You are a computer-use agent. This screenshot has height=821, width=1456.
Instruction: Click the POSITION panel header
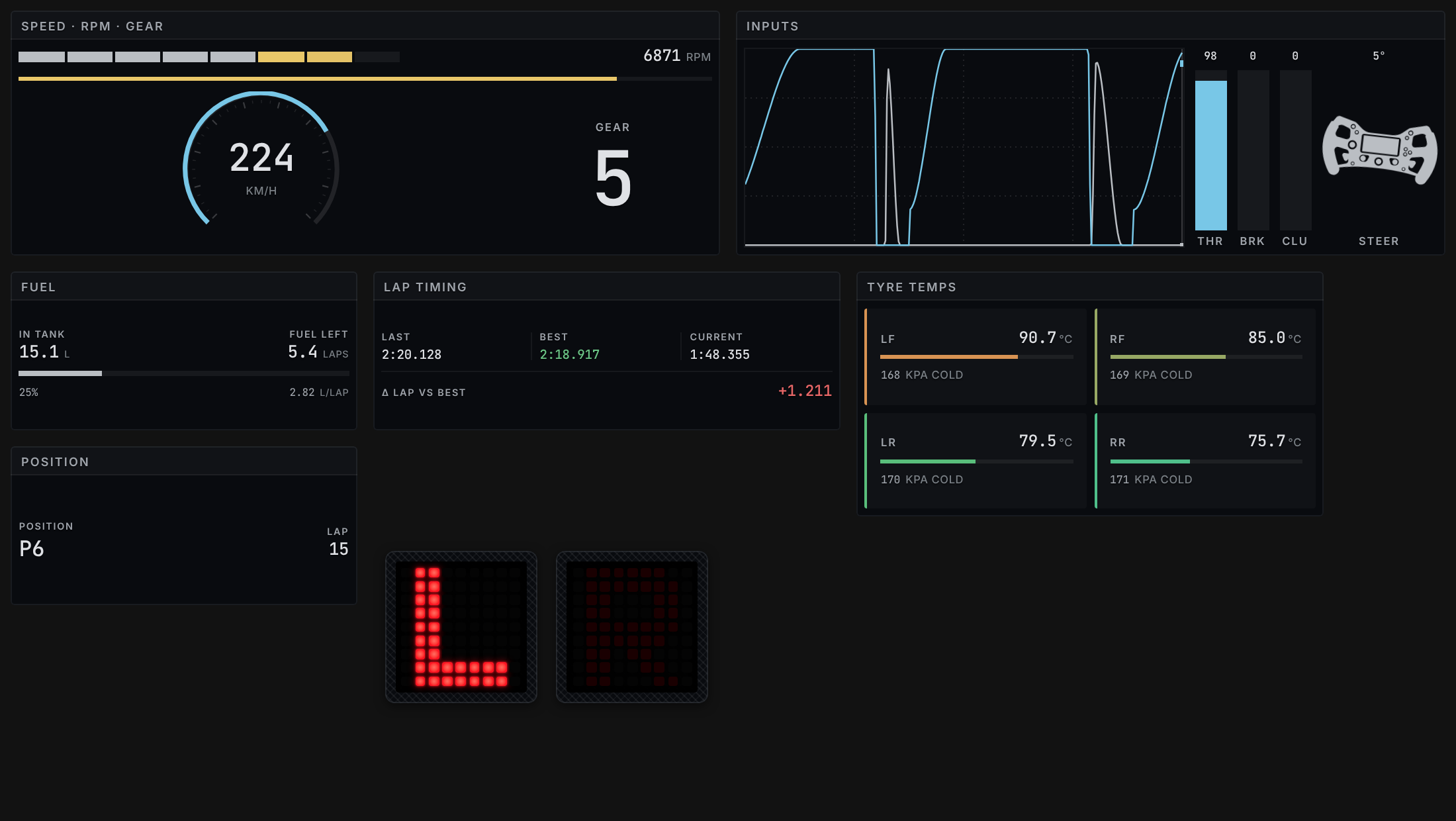click(184, 462)
